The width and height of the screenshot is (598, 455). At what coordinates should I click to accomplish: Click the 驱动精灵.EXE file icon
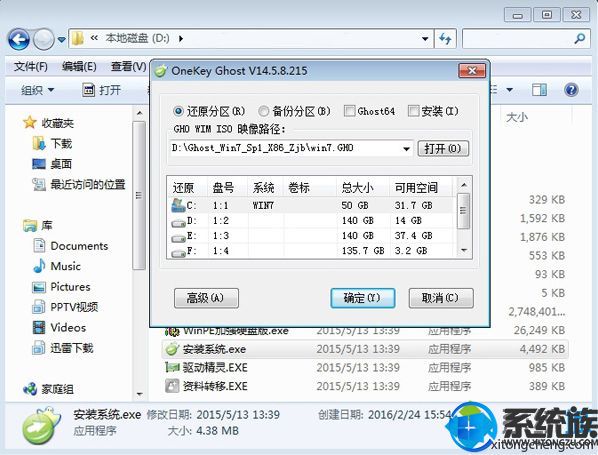click(x=172, y=367)
